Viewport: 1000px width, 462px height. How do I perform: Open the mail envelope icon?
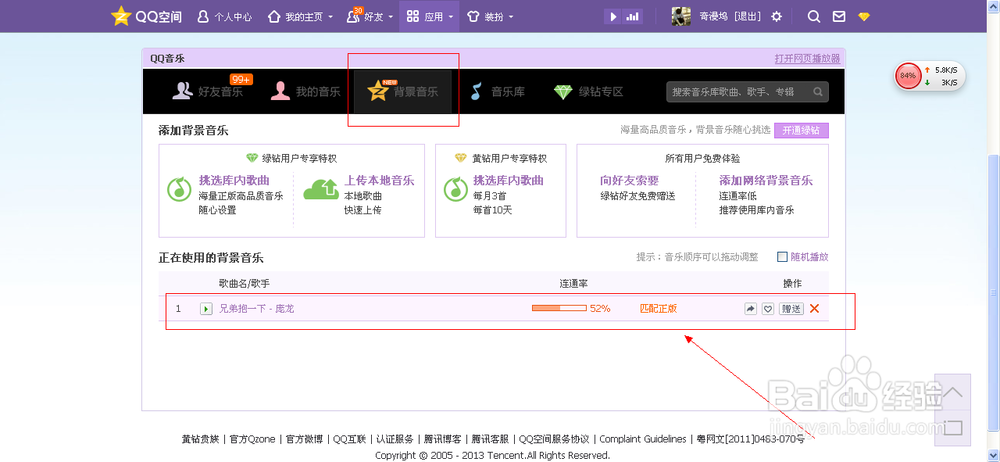(x=839, y=17)
